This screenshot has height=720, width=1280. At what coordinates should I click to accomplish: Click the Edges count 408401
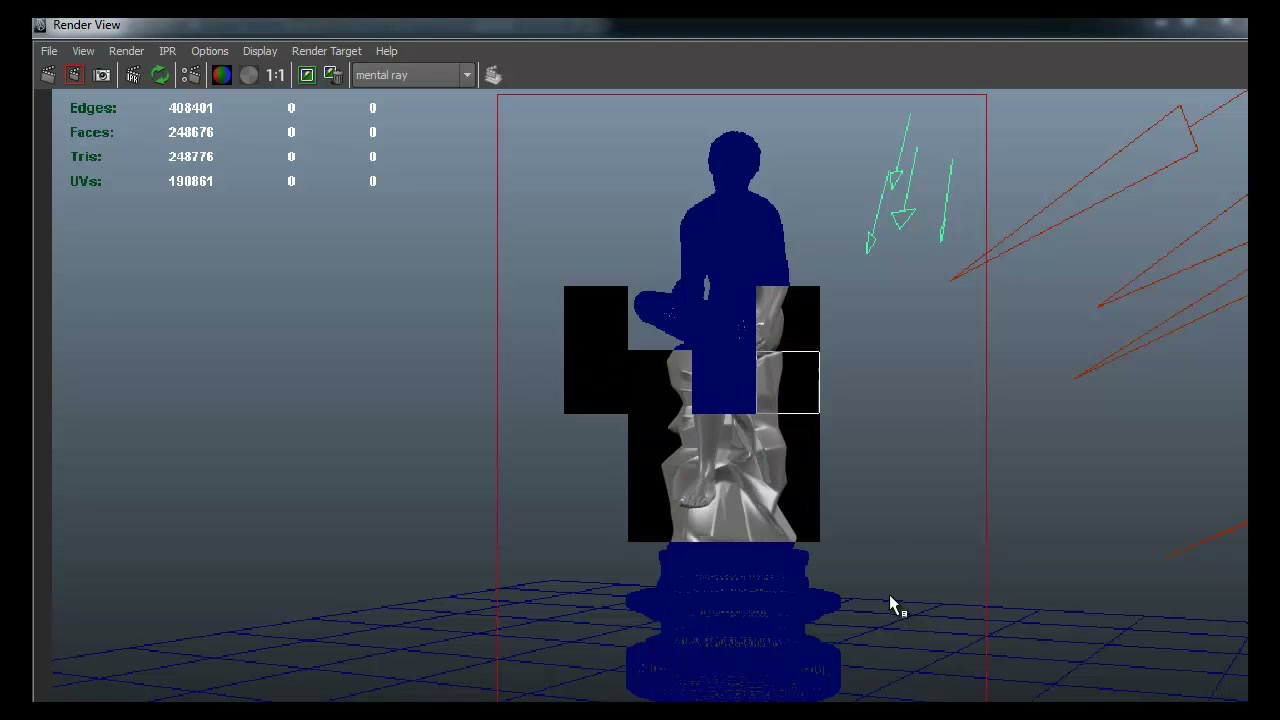click(x=191, y=108)
